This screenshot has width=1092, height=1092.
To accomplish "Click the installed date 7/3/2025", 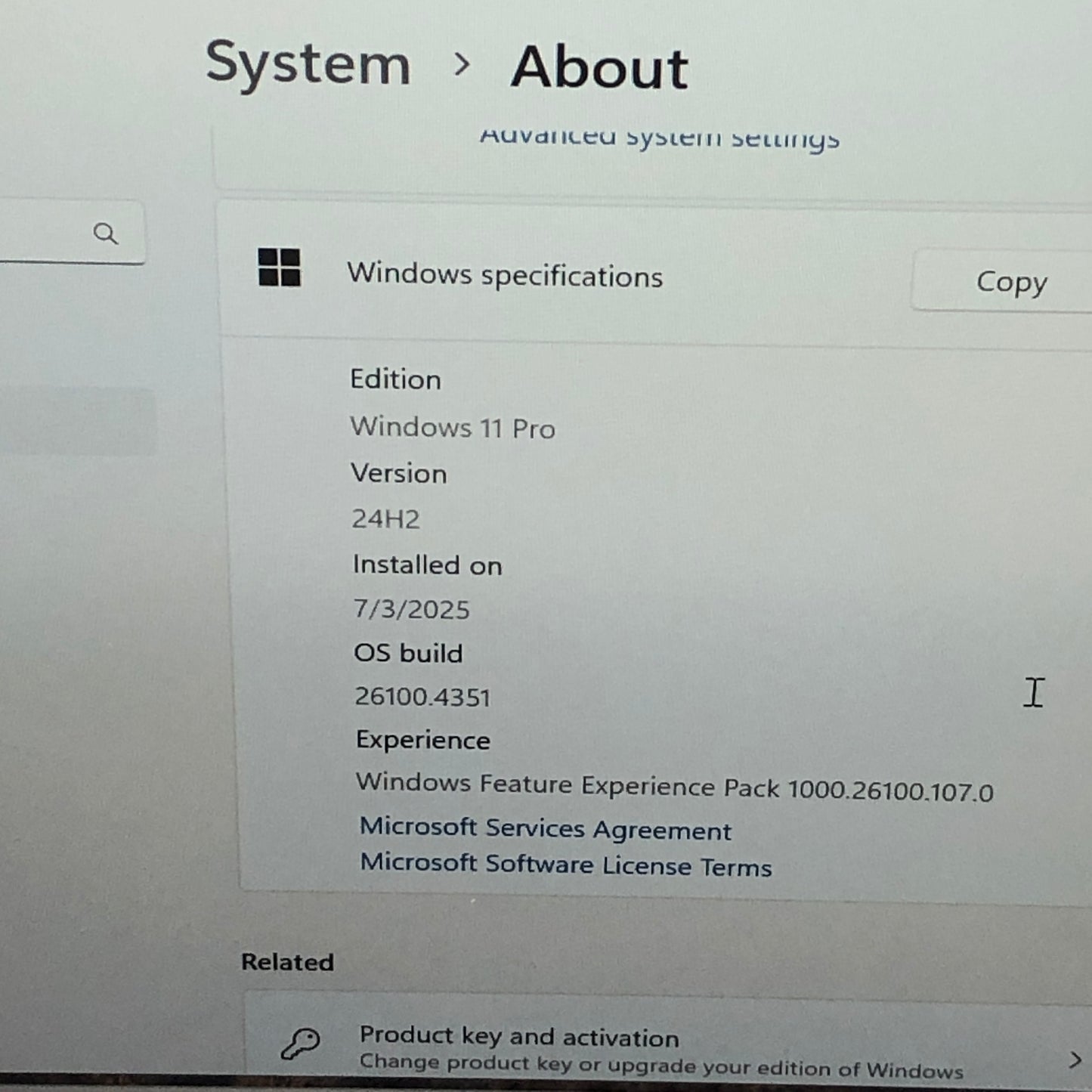I will [412, 609].
